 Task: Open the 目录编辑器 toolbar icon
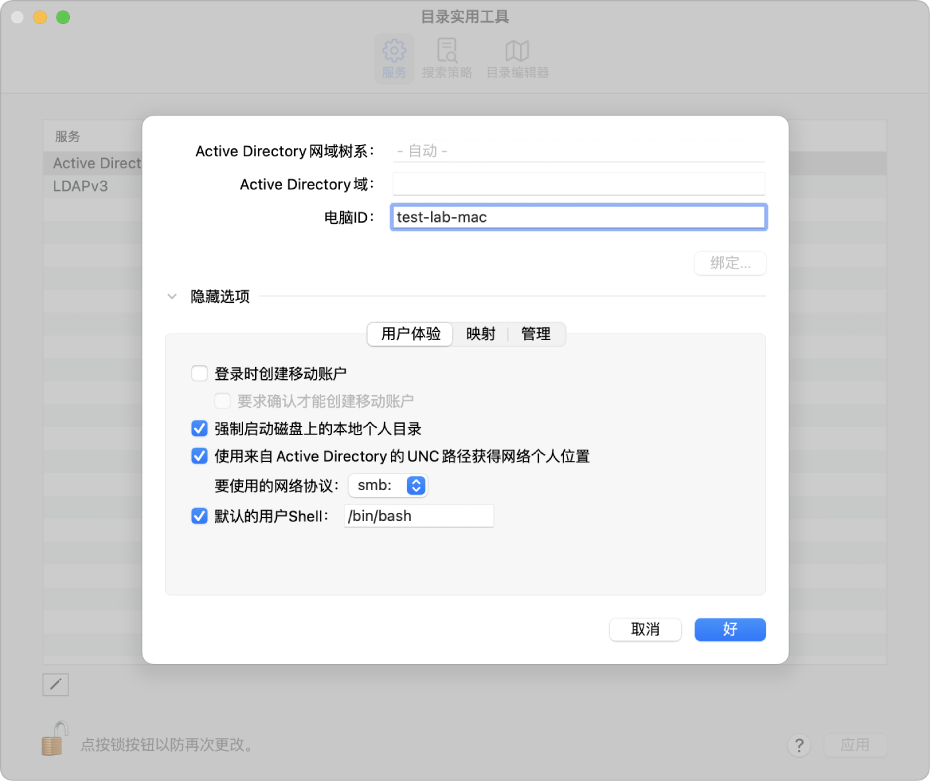[517, 58]
